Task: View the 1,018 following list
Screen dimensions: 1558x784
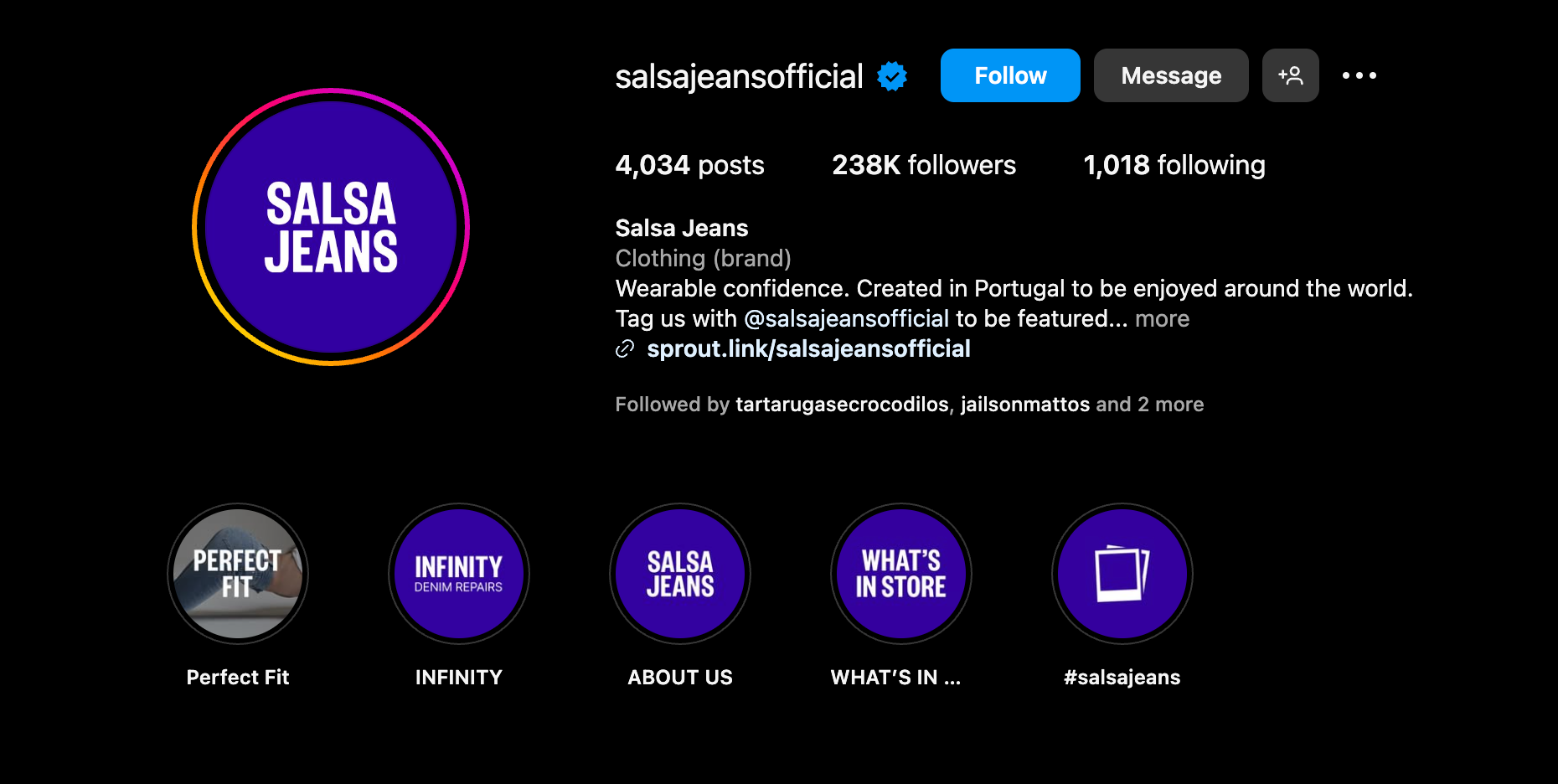Action: (x=1174, y=165)
